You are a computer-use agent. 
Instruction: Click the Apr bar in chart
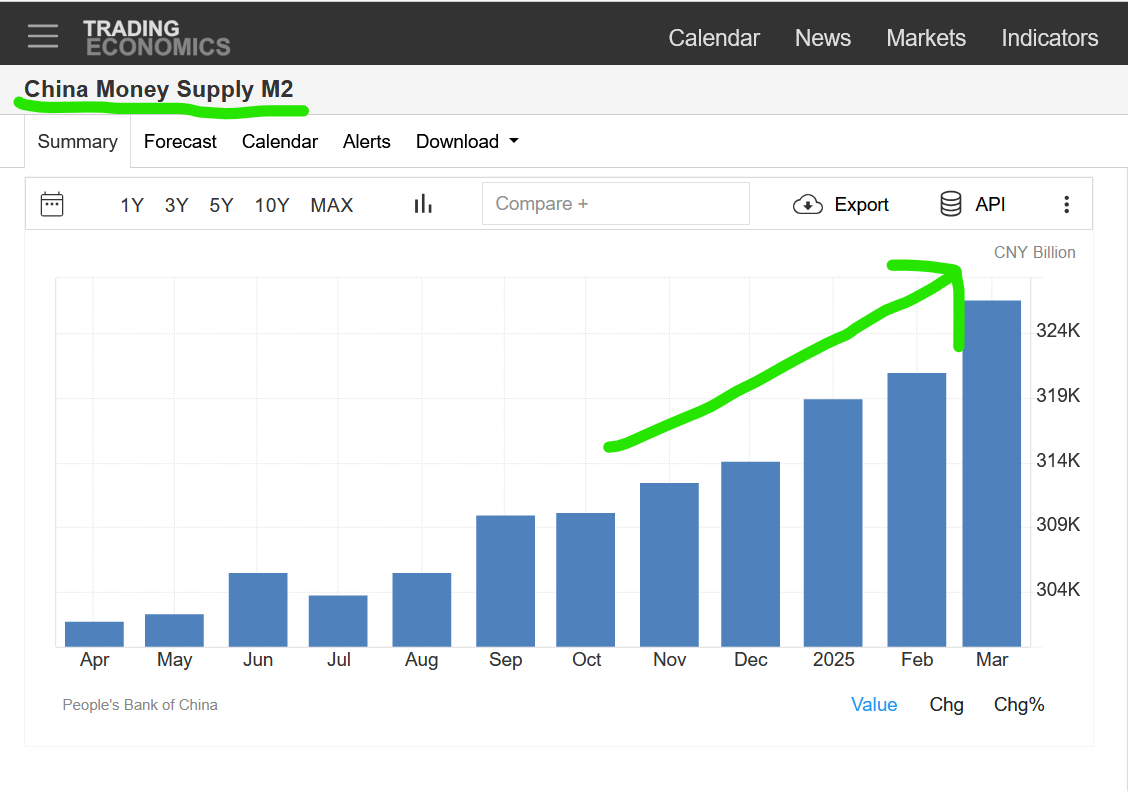(94, 634)
